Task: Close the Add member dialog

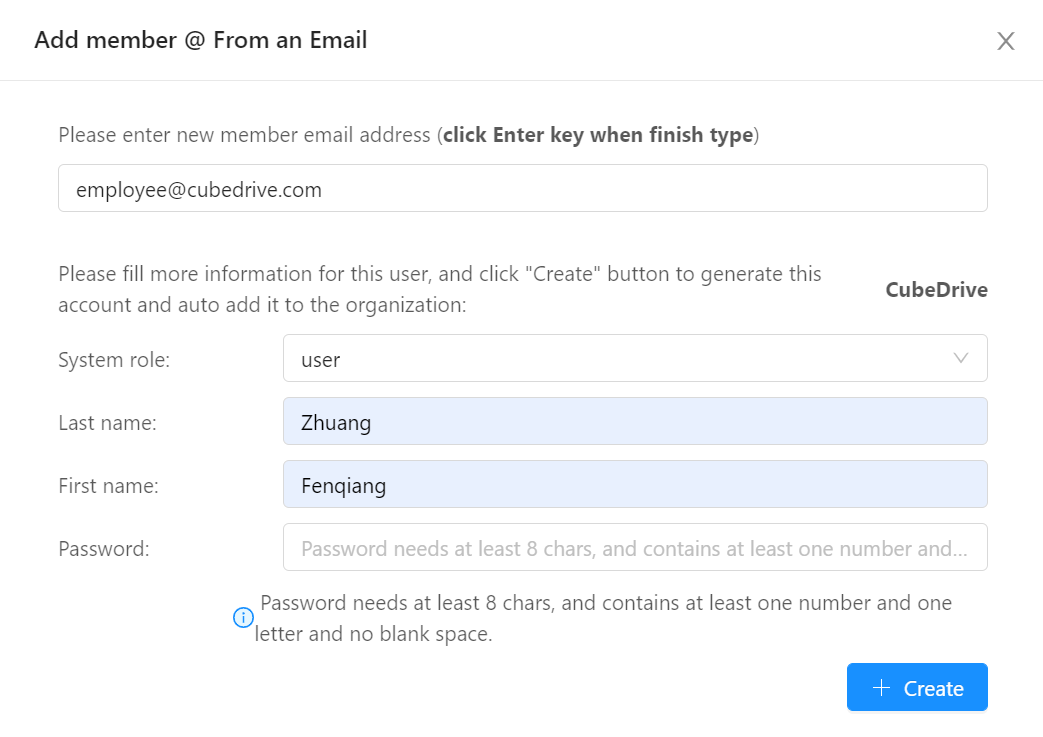Action: point(1005,41)
